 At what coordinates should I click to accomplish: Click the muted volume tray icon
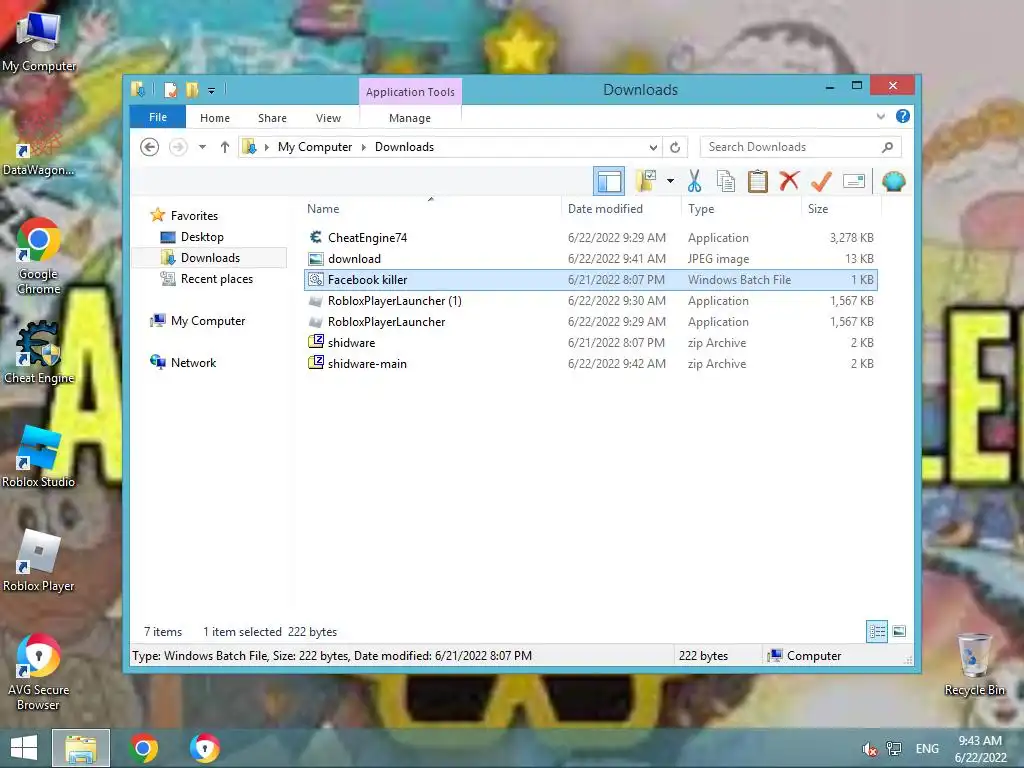coord(869,749)
